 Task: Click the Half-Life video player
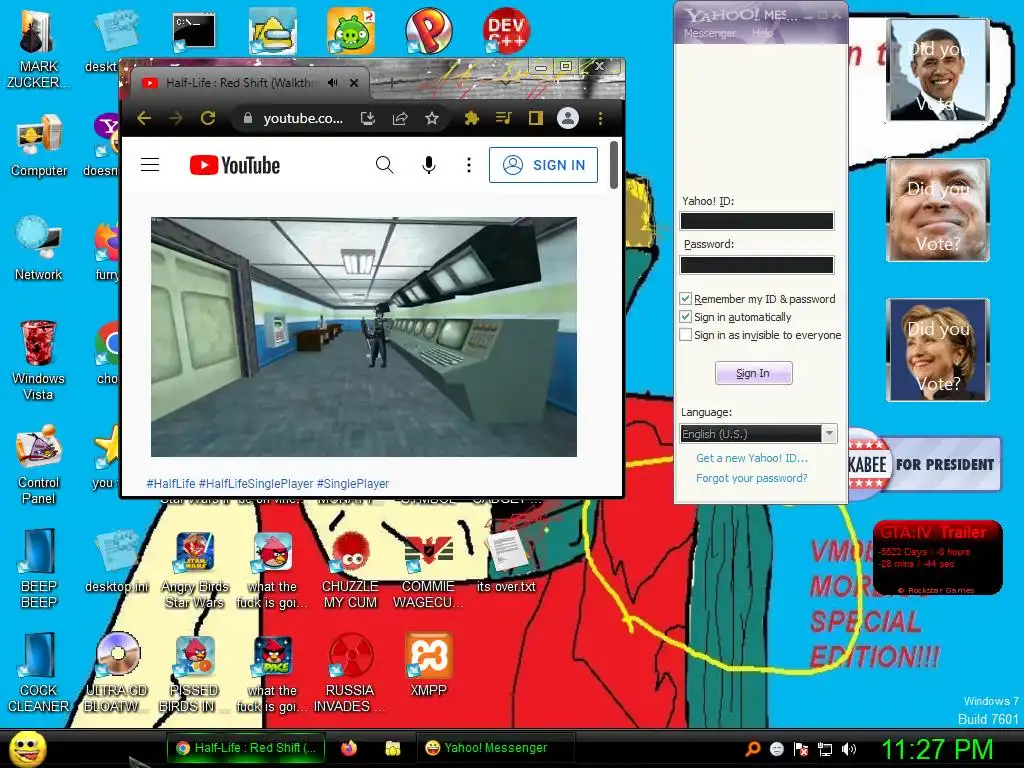click(364, 336)
